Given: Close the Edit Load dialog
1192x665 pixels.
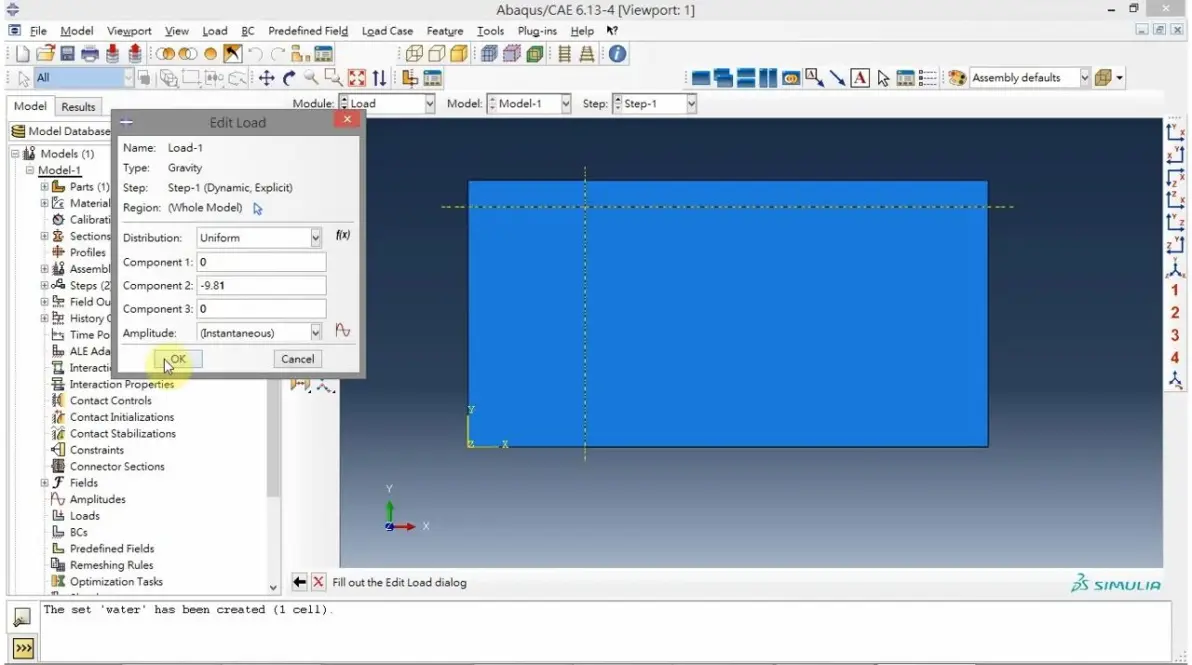Looking at the screenshot, I should click(x=347, y=119).
